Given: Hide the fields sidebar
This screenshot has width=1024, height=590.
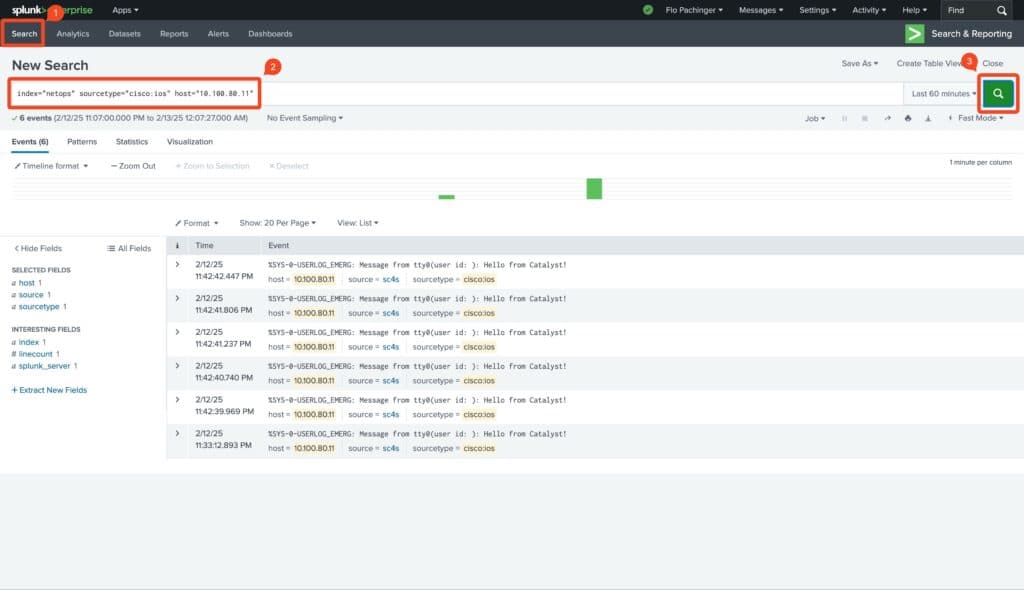Looking at the screenshot, I should (x=38, y=248).
